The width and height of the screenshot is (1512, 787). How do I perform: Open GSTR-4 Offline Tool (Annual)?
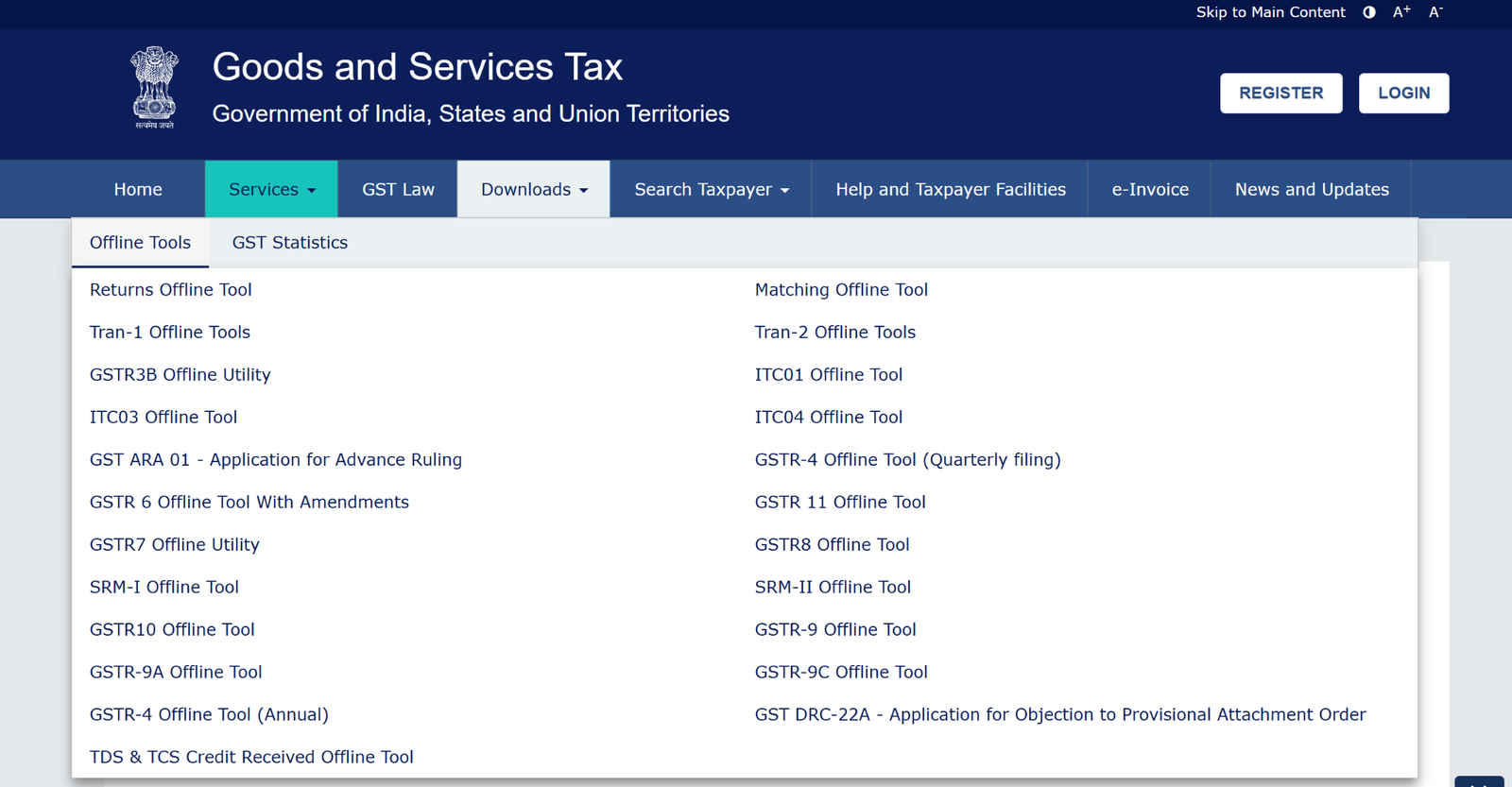tap(209, 715)
